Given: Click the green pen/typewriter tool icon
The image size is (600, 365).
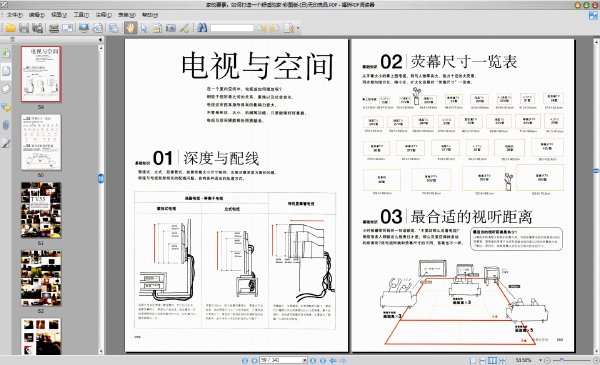Looking at the screenshot, I should 184,28.
